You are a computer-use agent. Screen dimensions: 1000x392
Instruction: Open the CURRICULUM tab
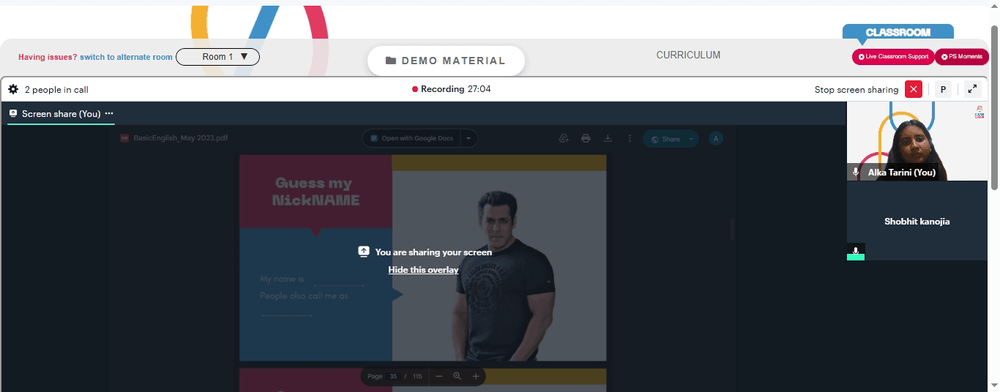pos(688,55)
